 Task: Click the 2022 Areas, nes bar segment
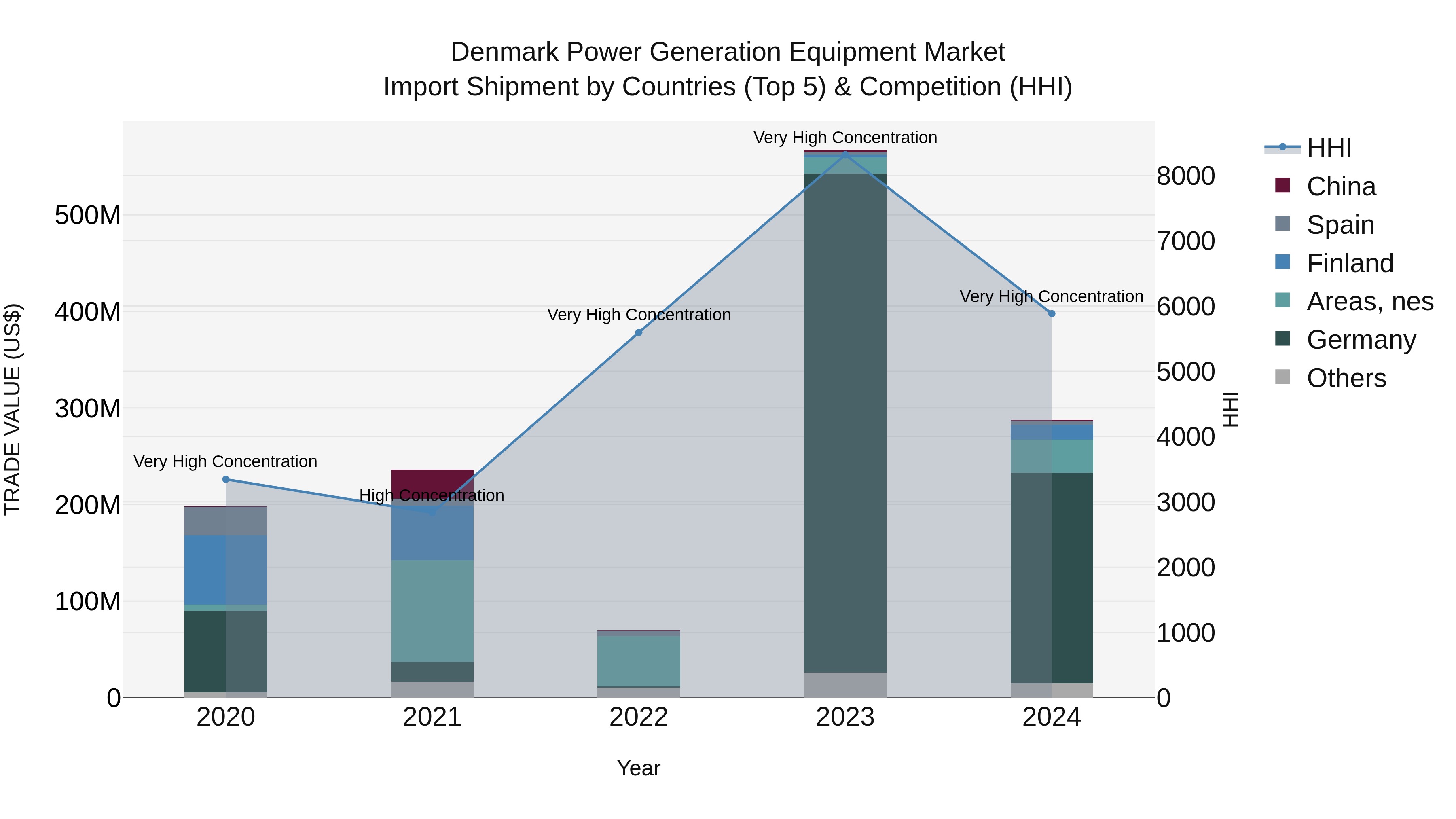(639, 661)
